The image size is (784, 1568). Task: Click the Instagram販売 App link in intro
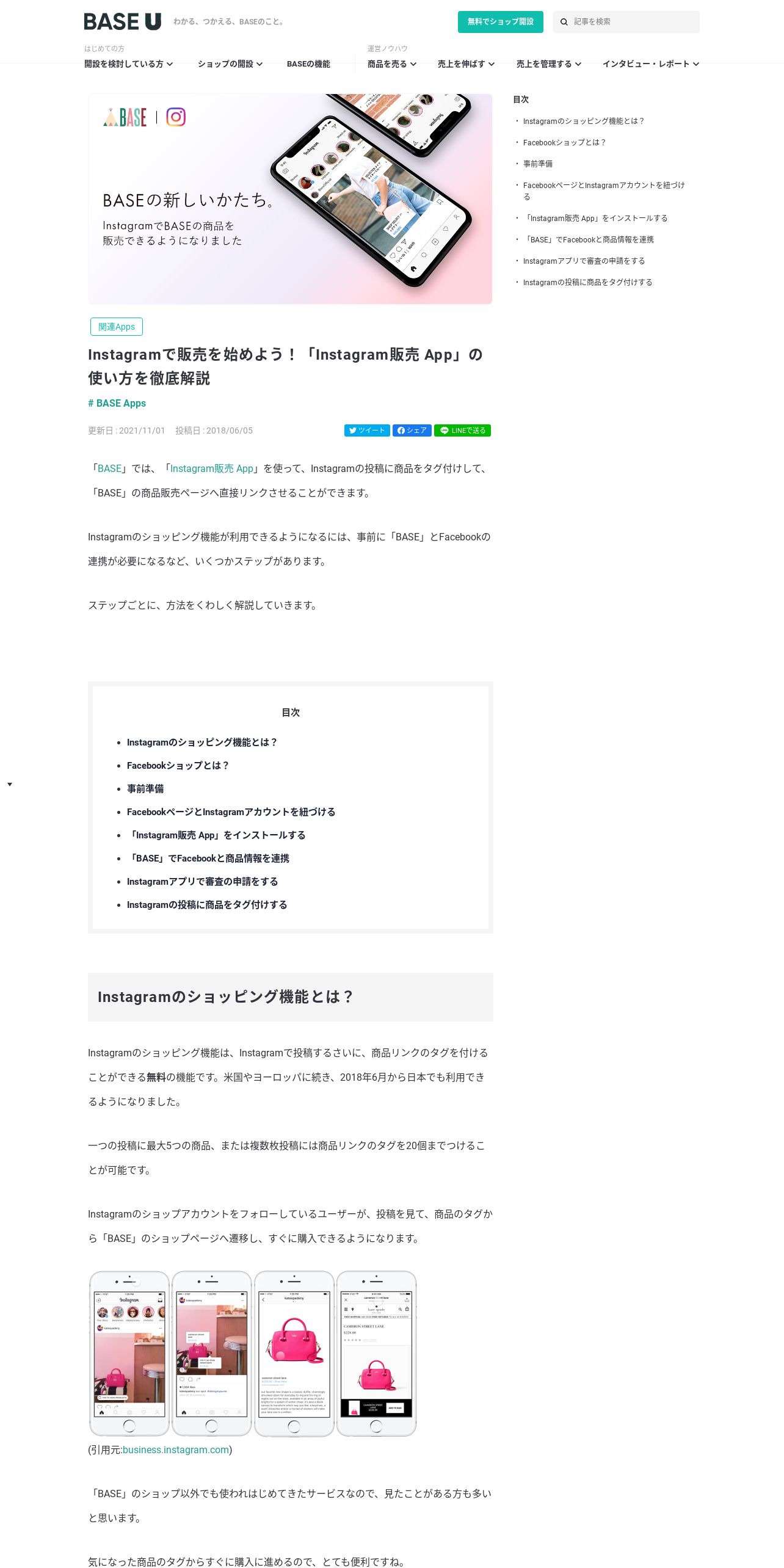click(212, 468)
